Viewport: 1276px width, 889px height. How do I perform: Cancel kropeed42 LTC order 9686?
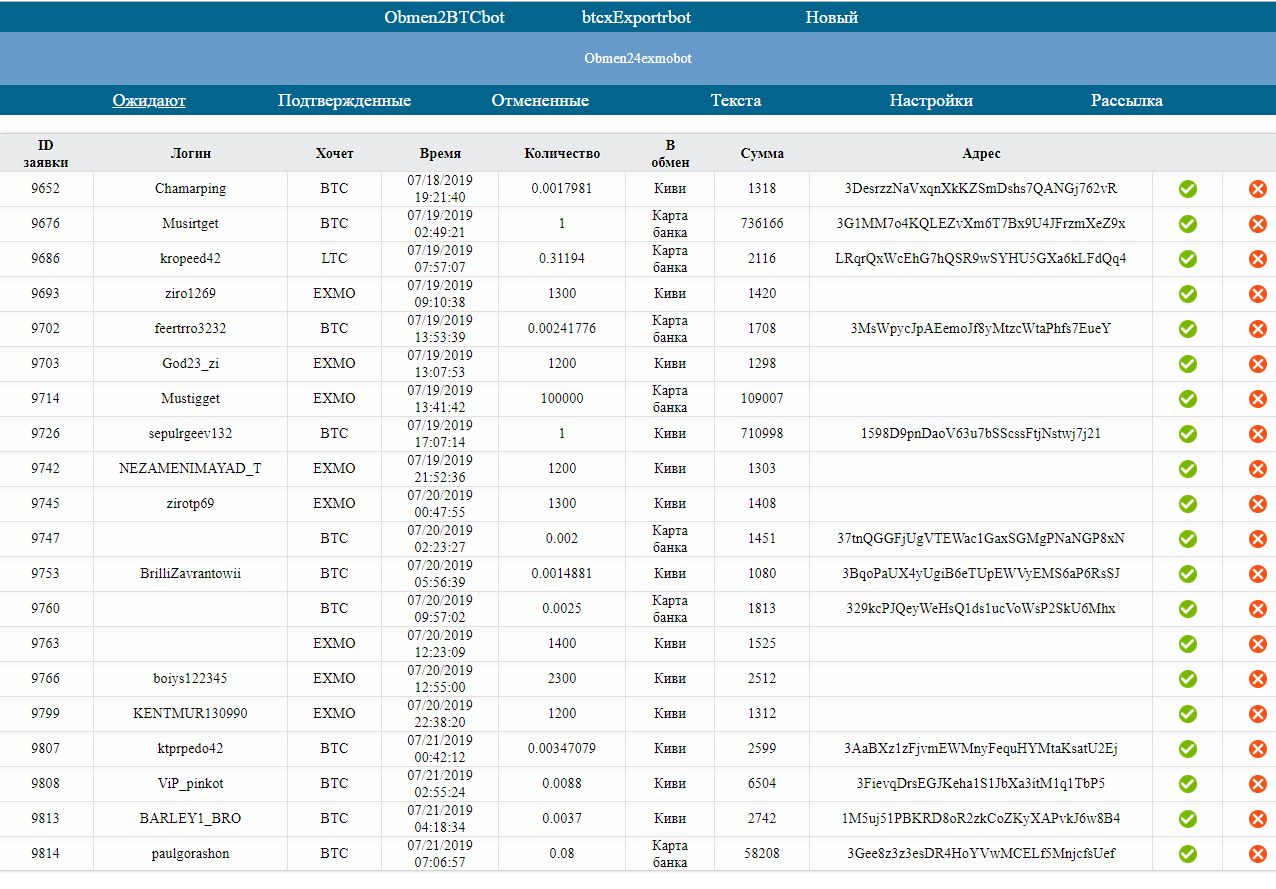tap(1258, 259)
